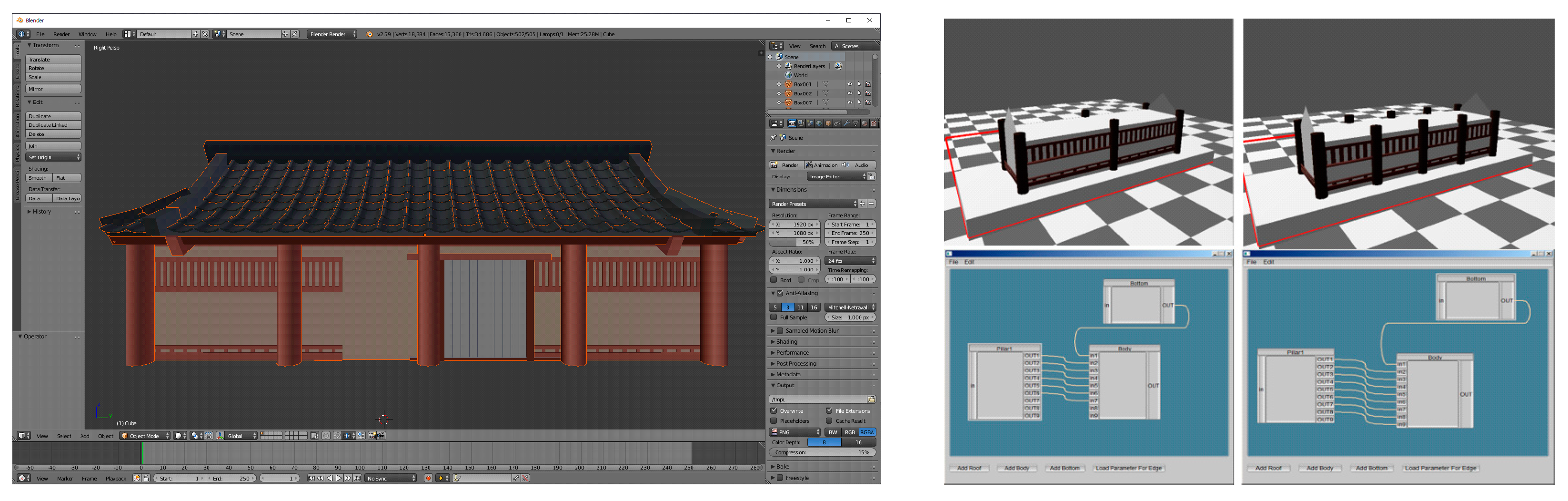Jump to the first frame in timeline

tap(312, 479)
